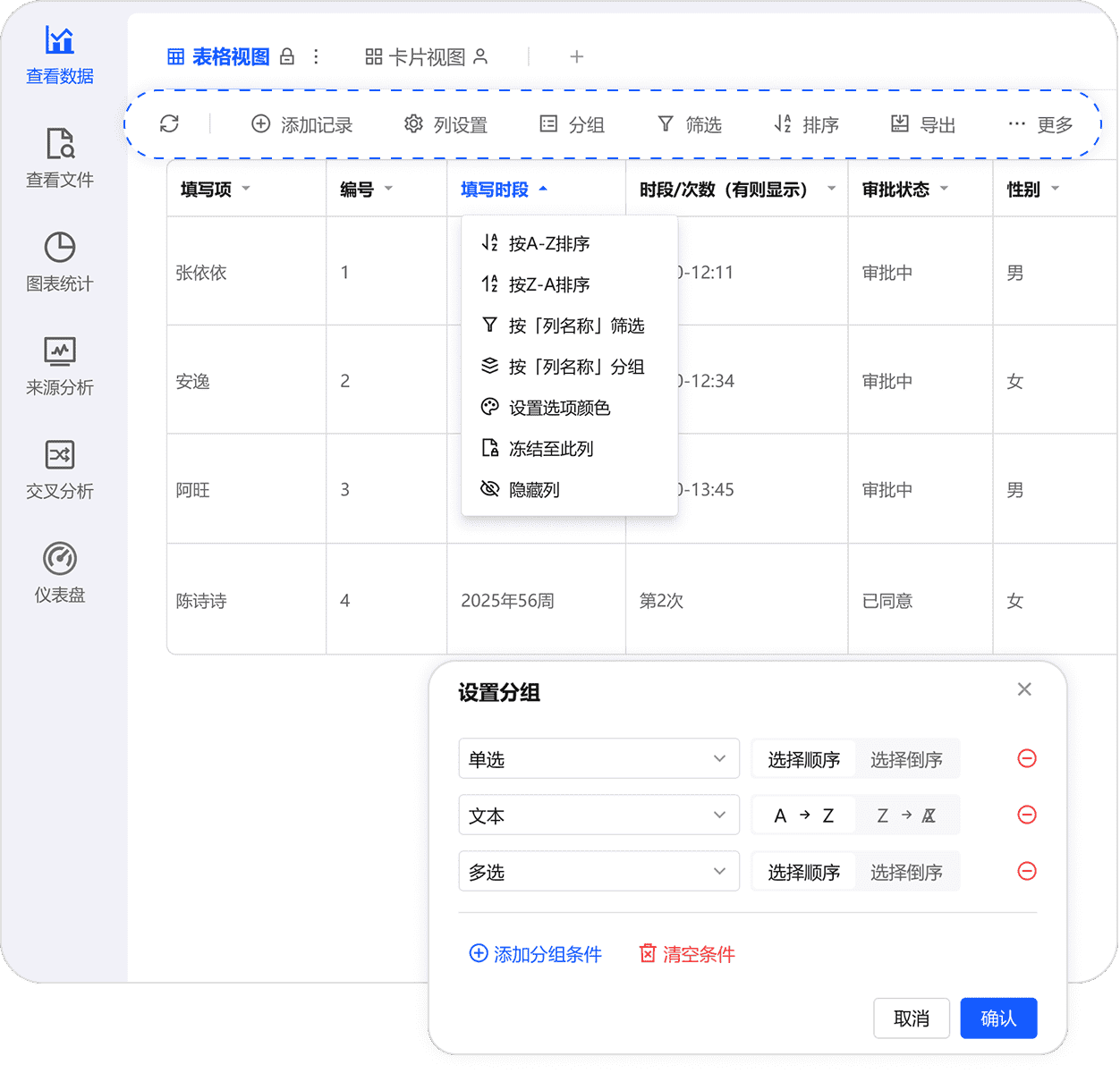Click the 确认 confirm button
Image resolution: width=1120 pixels, height=1073 pixels.
[998, 1018]
